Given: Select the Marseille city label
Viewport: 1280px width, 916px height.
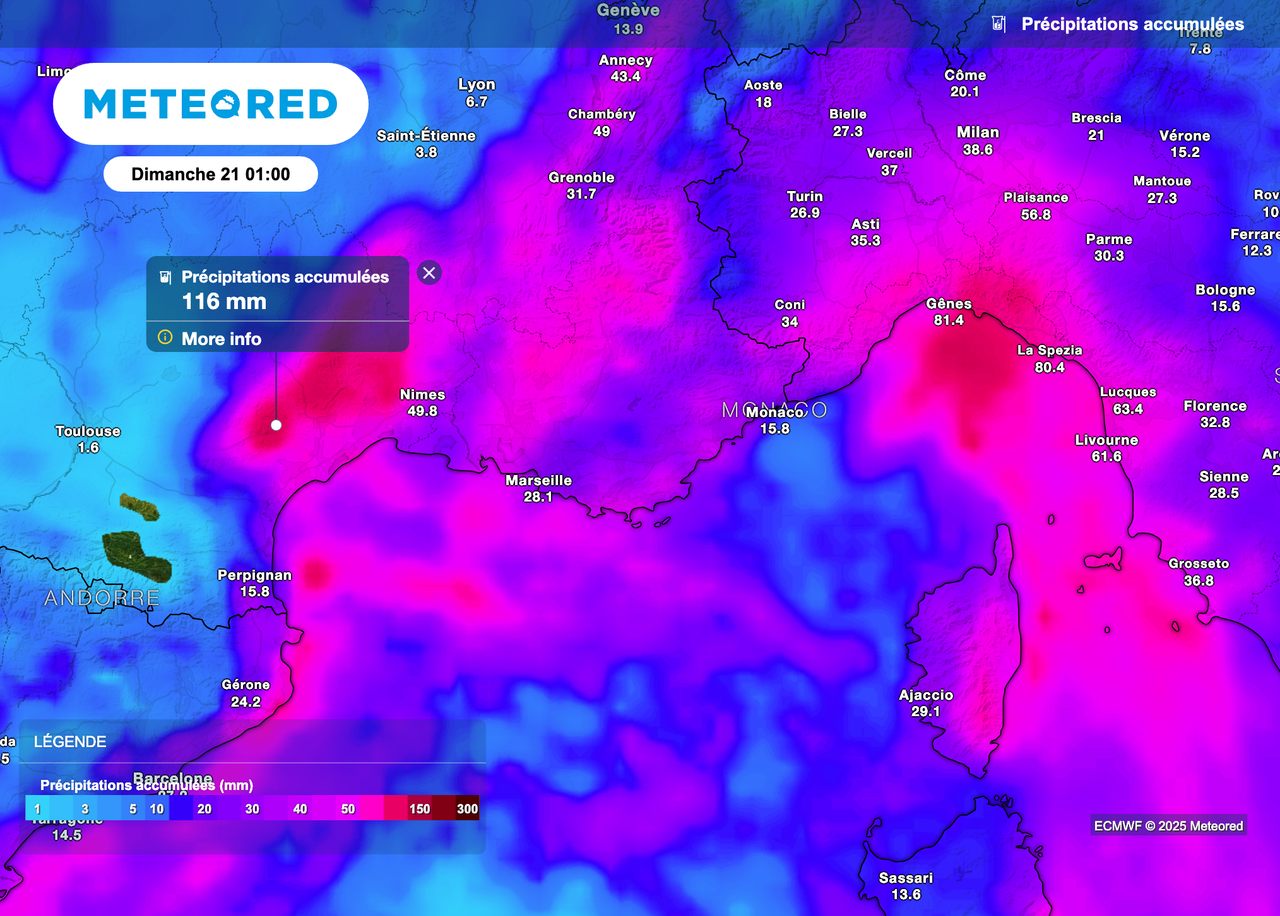Looking at the screenshot, I should 538,481.
